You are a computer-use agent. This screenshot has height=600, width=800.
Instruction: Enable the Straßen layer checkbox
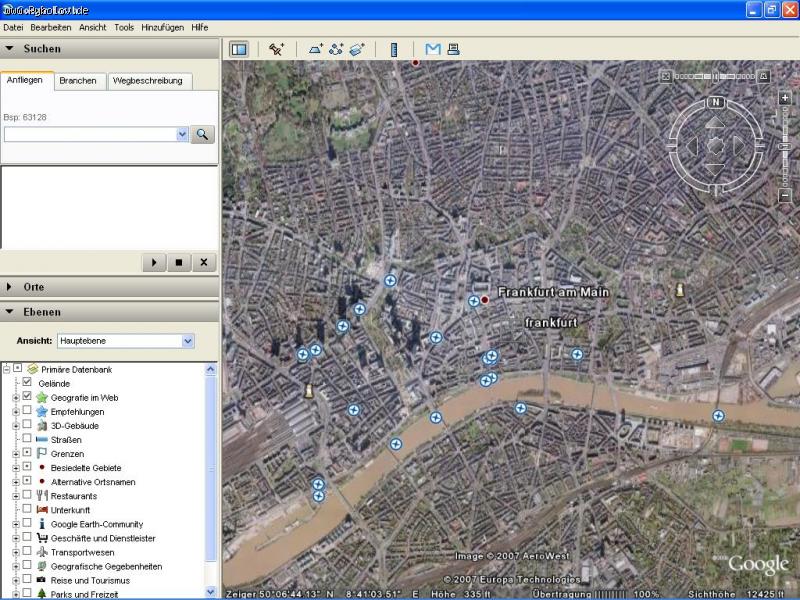pyautogui.click(x=27, y=439)
